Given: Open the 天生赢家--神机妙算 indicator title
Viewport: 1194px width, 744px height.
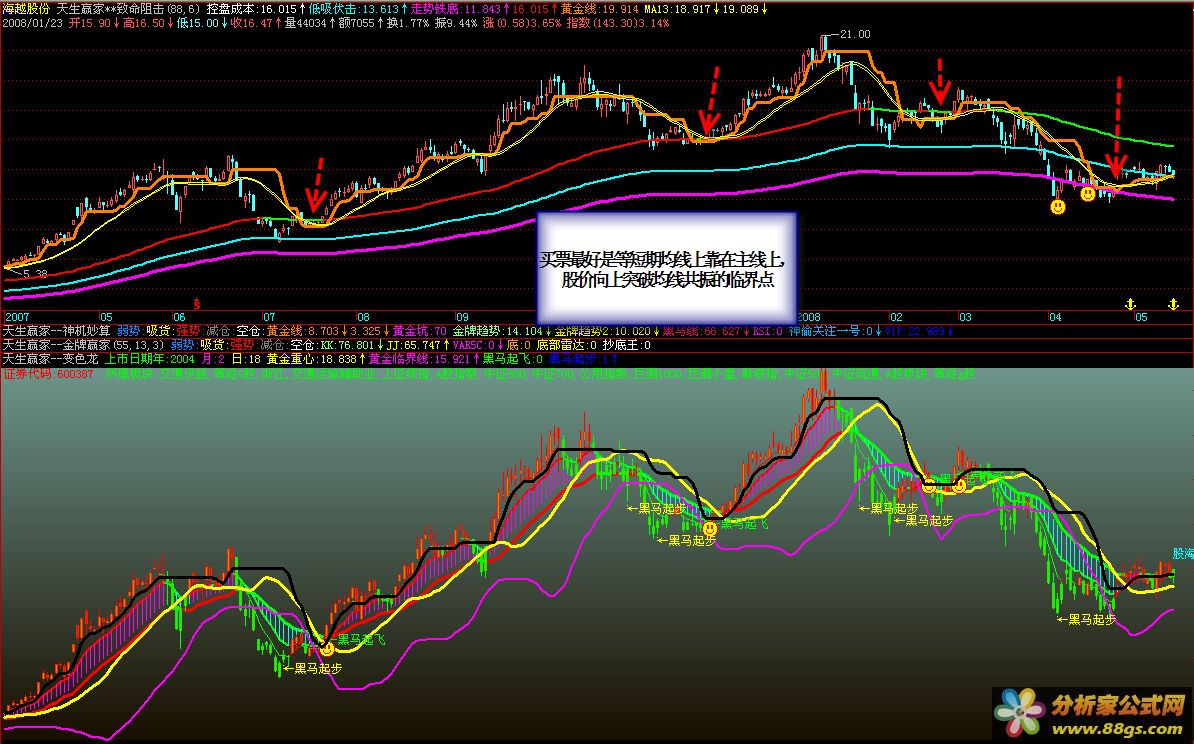Looking at the screenshot, I should pyautogui.click(x=56, y=331).
